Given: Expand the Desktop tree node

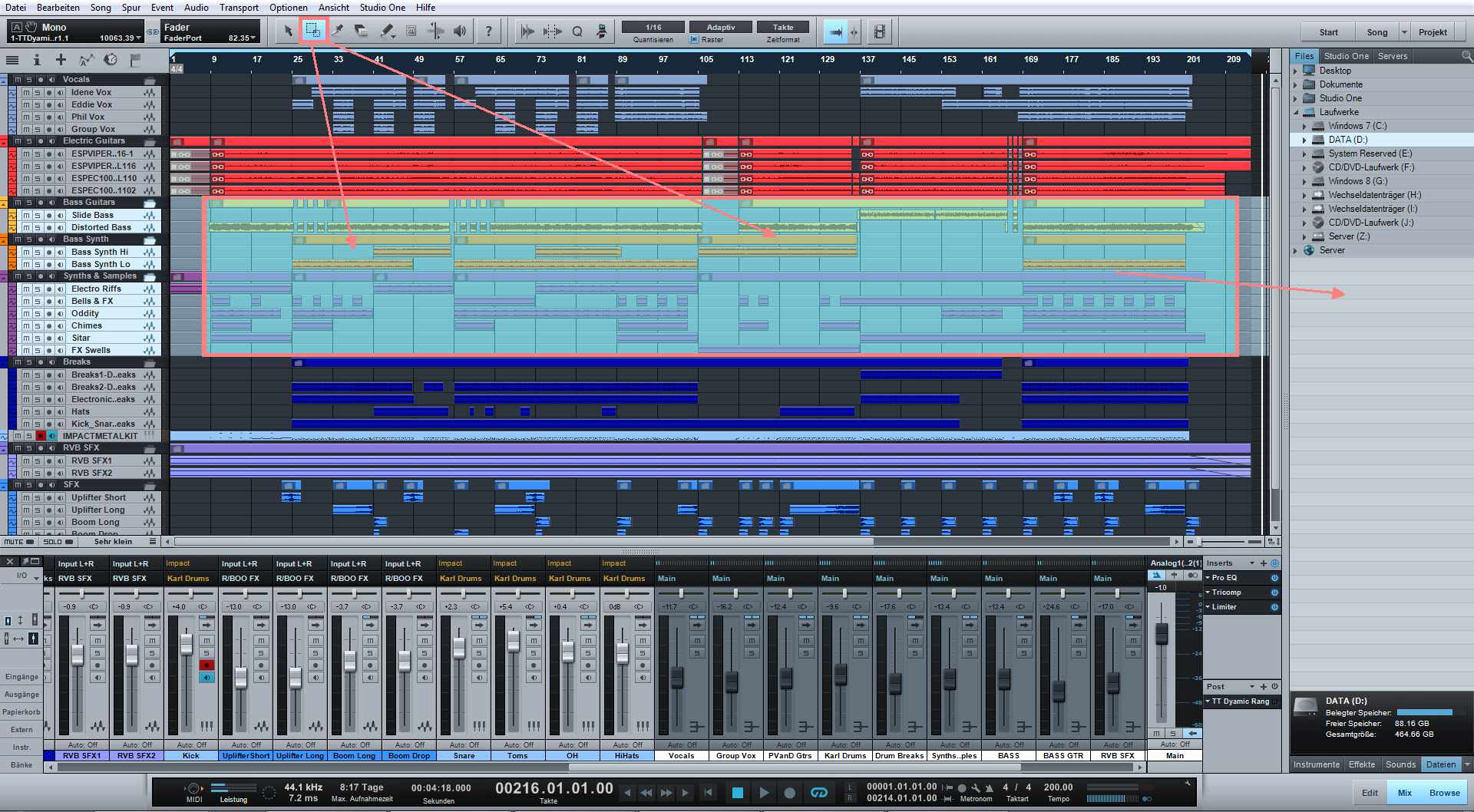Looking at the screenshot, I should (x=1295, y=71).
